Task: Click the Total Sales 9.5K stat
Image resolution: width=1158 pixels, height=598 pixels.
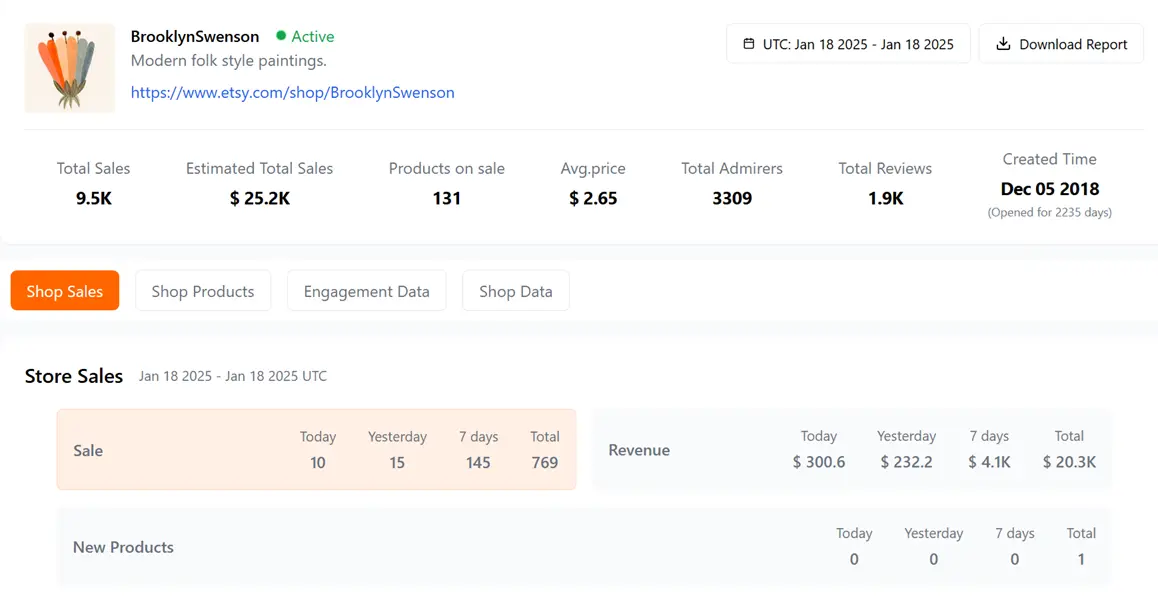Action: [93, 184]
